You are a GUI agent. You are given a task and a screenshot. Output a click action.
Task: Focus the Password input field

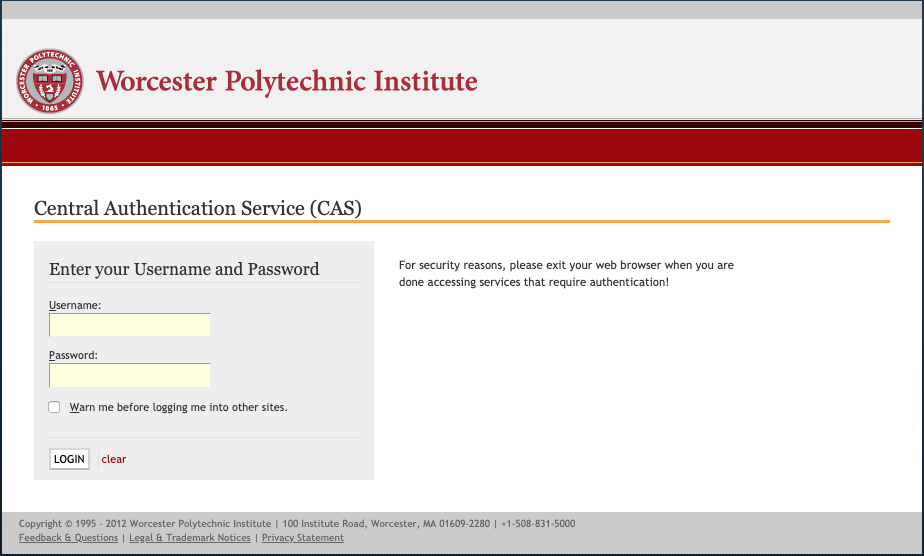tap(130, 375)
